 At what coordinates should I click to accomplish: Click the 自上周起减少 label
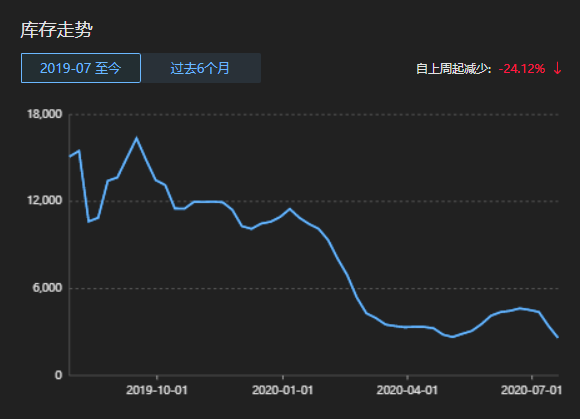[x=453, y=69]
